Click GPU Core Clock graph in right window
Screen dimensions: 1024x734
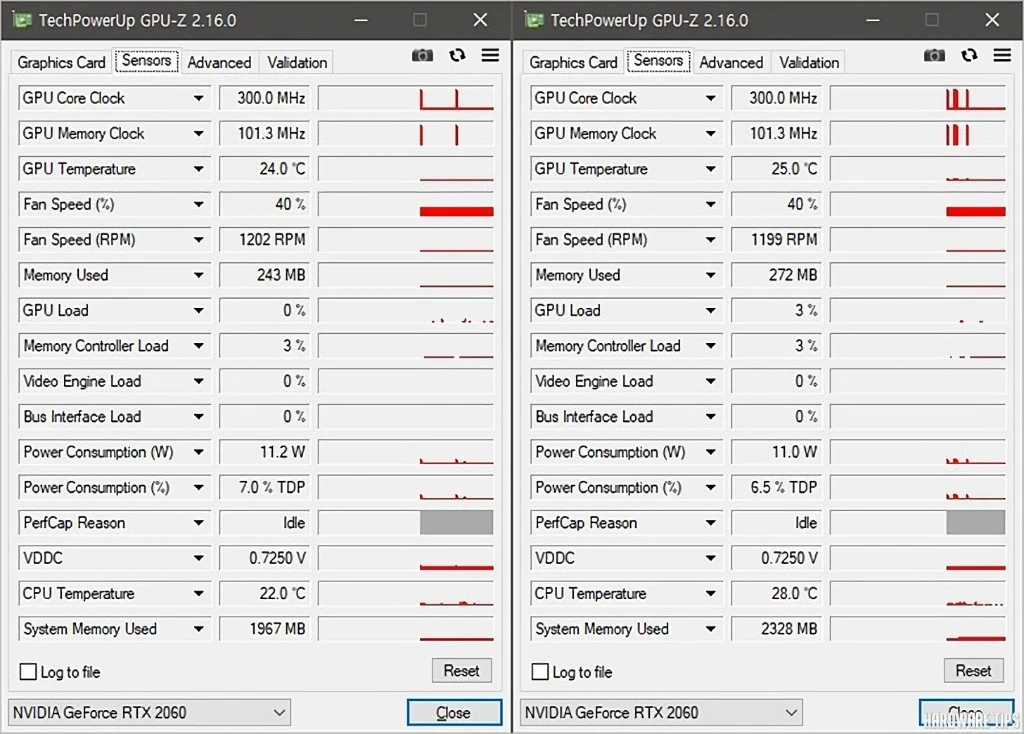click(x=918, y=99)
